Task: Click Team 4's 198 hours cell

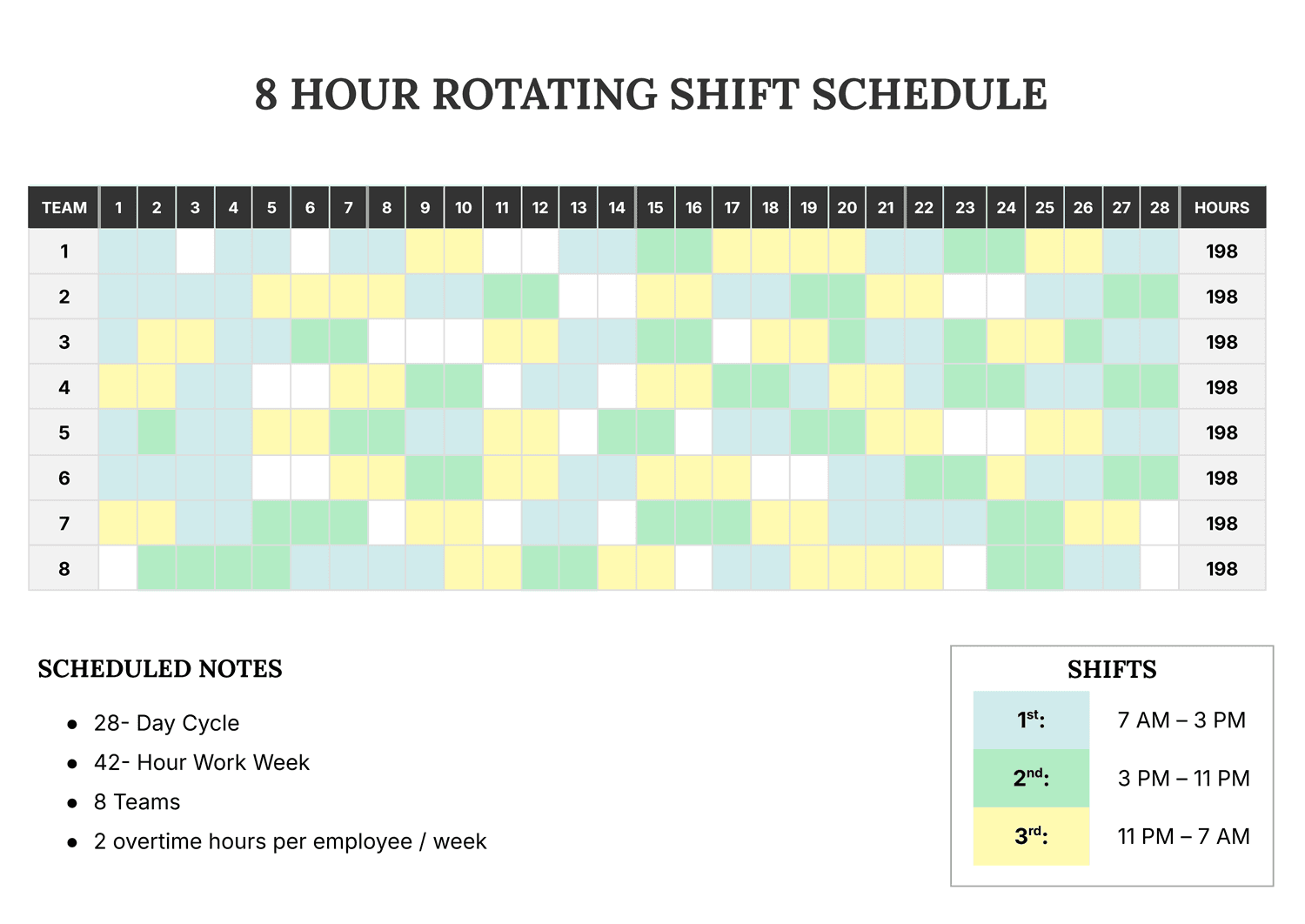Action: pyautogui.click(x=1221, y=387)
